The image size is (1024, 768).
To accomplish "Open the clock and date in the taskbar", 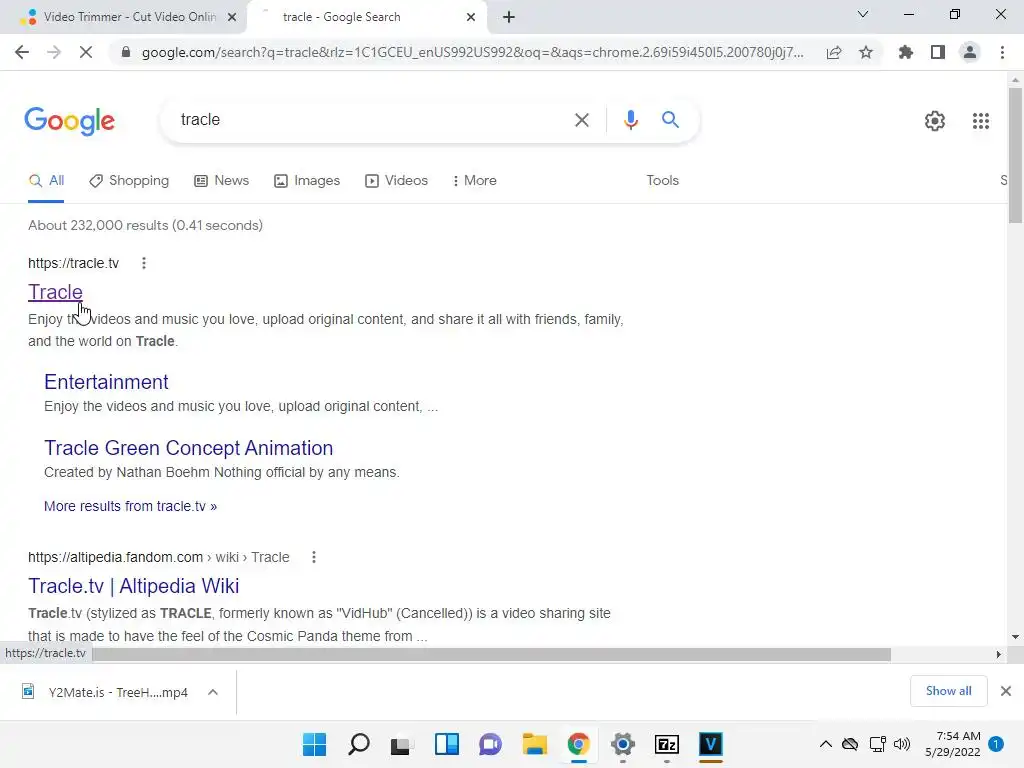I will [953, 744].
